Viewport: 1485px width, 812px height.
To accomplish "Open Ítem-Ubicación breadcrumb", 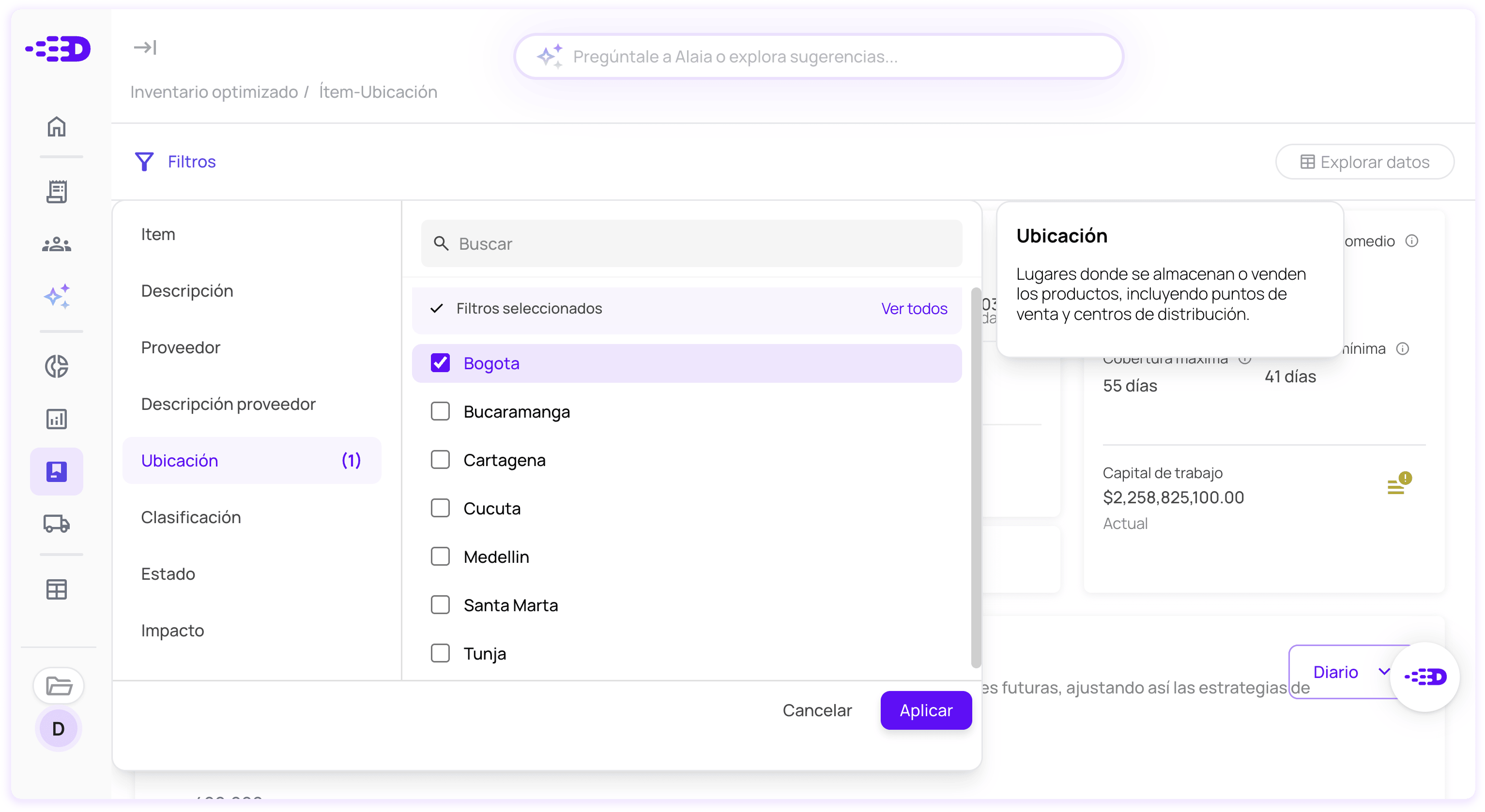I will (378, 92).
